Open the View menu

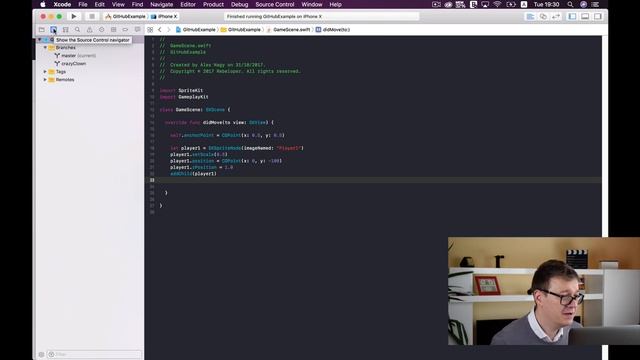click(x=118, y=4)
